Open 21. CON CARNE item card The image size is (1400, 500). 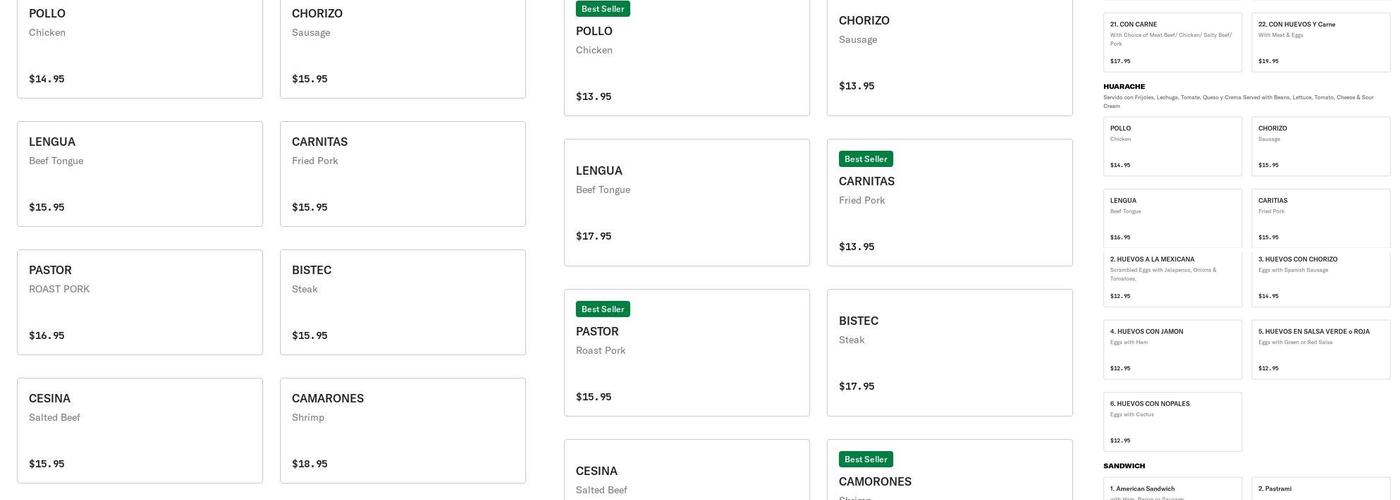tap(1172, 42)
